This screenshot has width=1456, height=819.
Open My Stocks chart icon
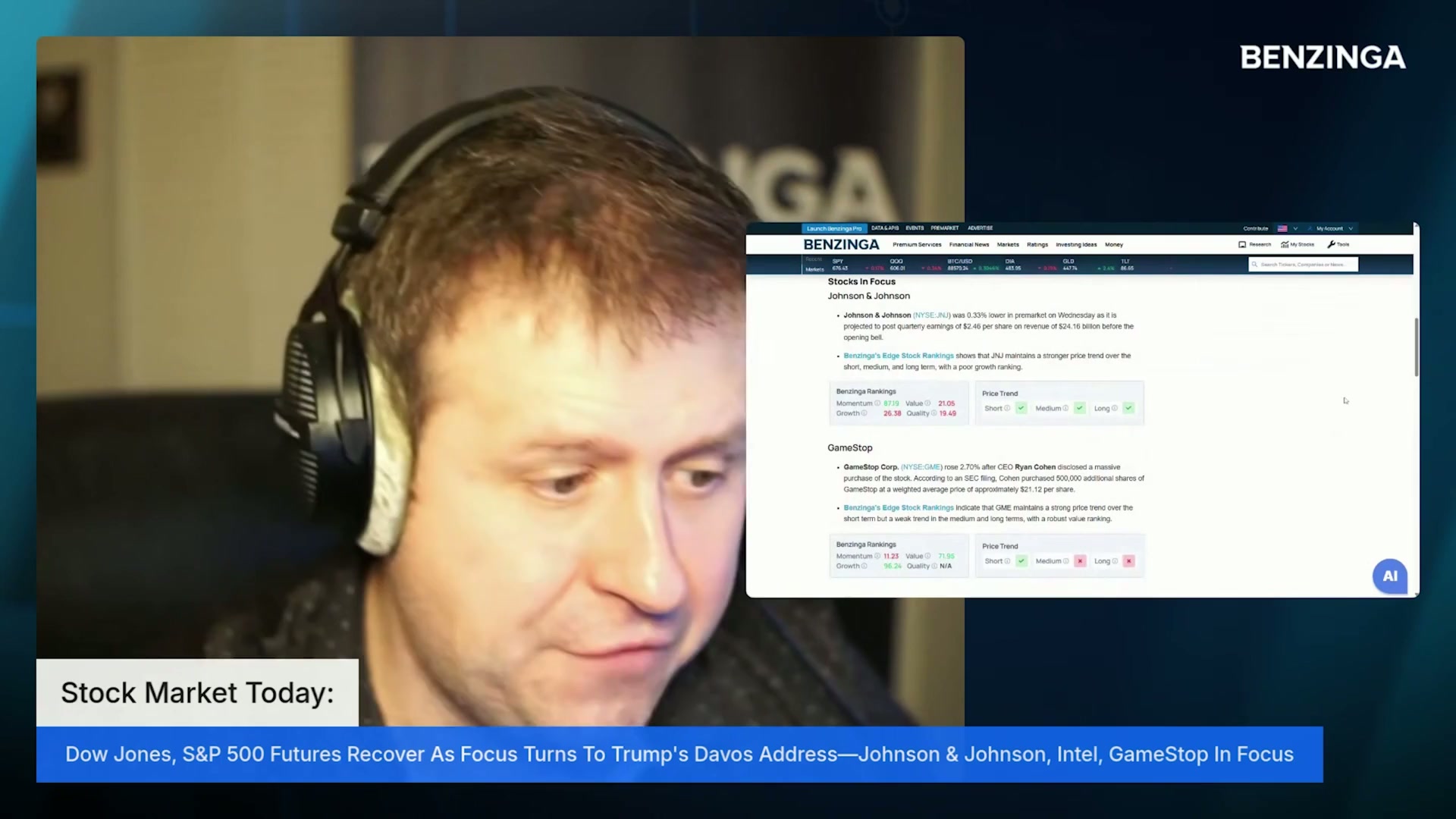pos(1285,245)
